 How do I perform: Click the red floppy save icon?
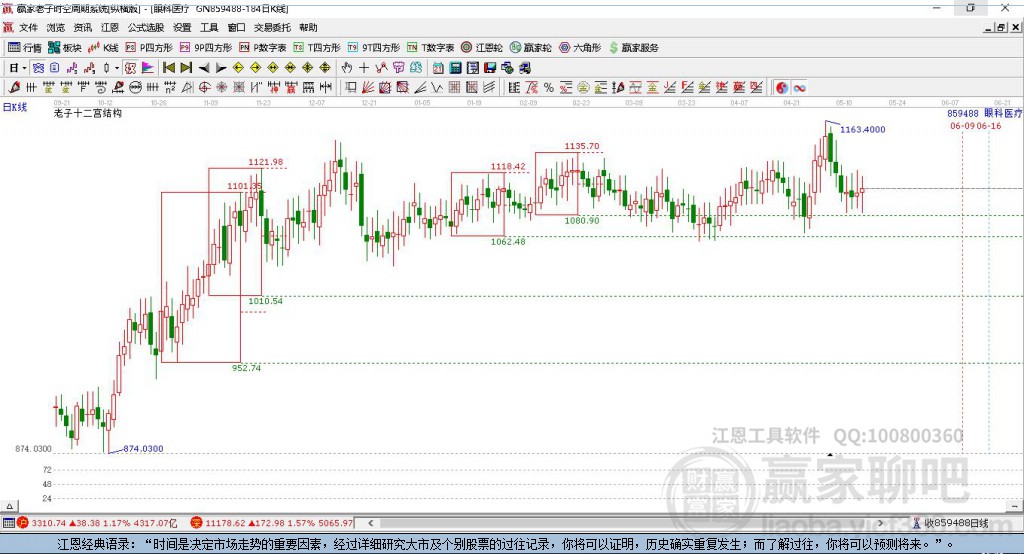[490, 68]
